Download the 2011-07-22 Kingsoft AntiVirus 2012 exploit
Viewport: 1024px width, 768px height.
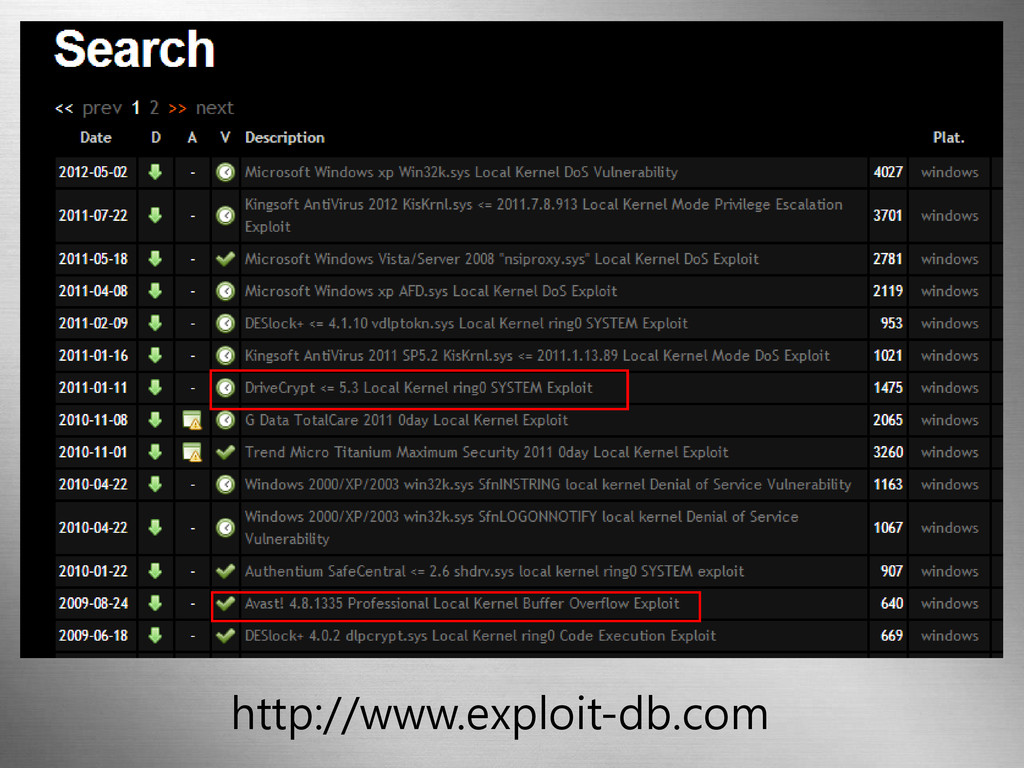click(x=155, y=216)
